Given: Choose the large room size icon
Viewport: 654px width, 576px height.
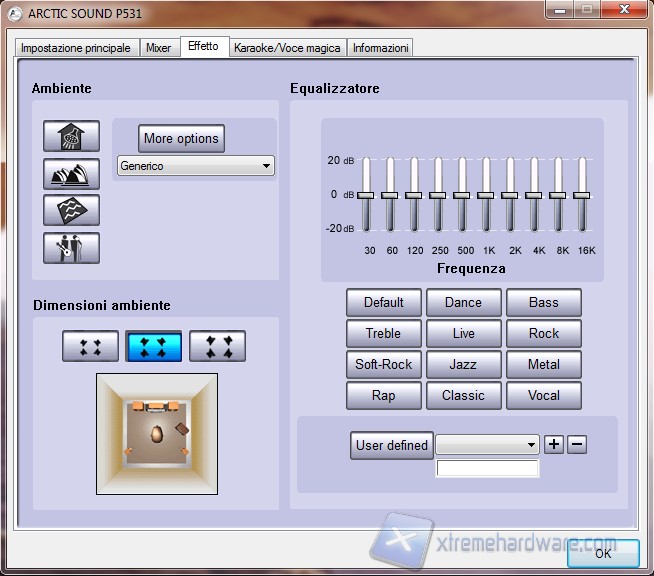Looking at the screenshot, I should (x=217, y=346).
